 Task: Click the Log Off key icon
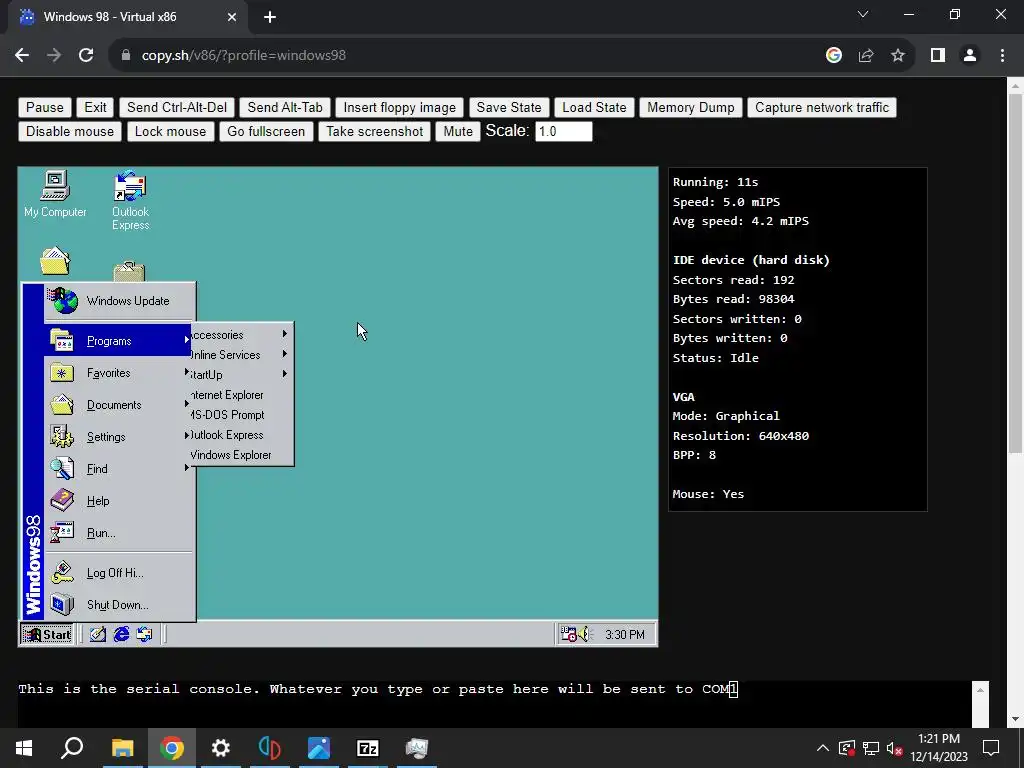click(x=62, y=573)
